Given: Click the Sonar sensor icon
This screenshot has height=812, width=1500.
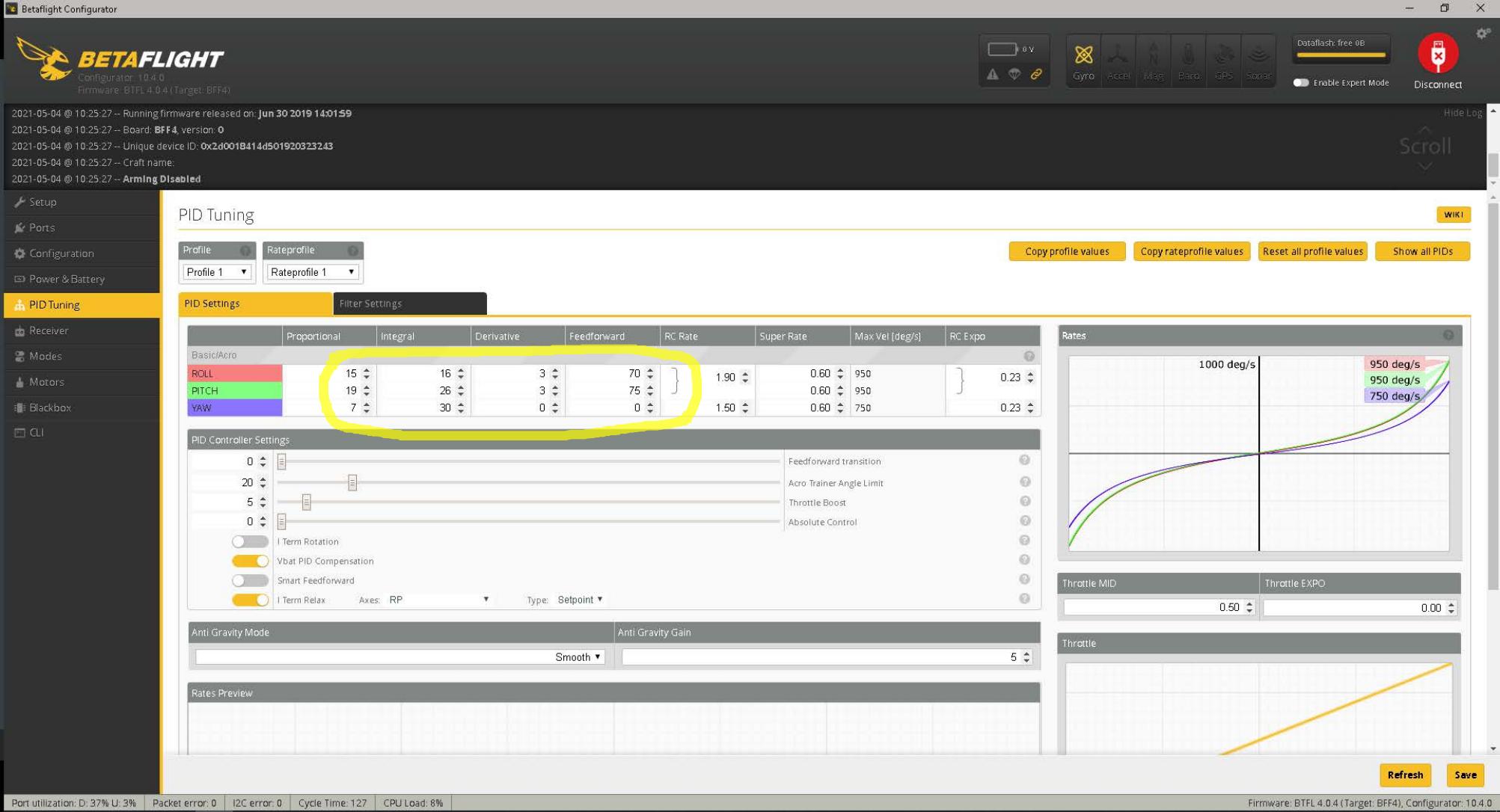Looking at the screenshot, I should tap(1258, 61).
